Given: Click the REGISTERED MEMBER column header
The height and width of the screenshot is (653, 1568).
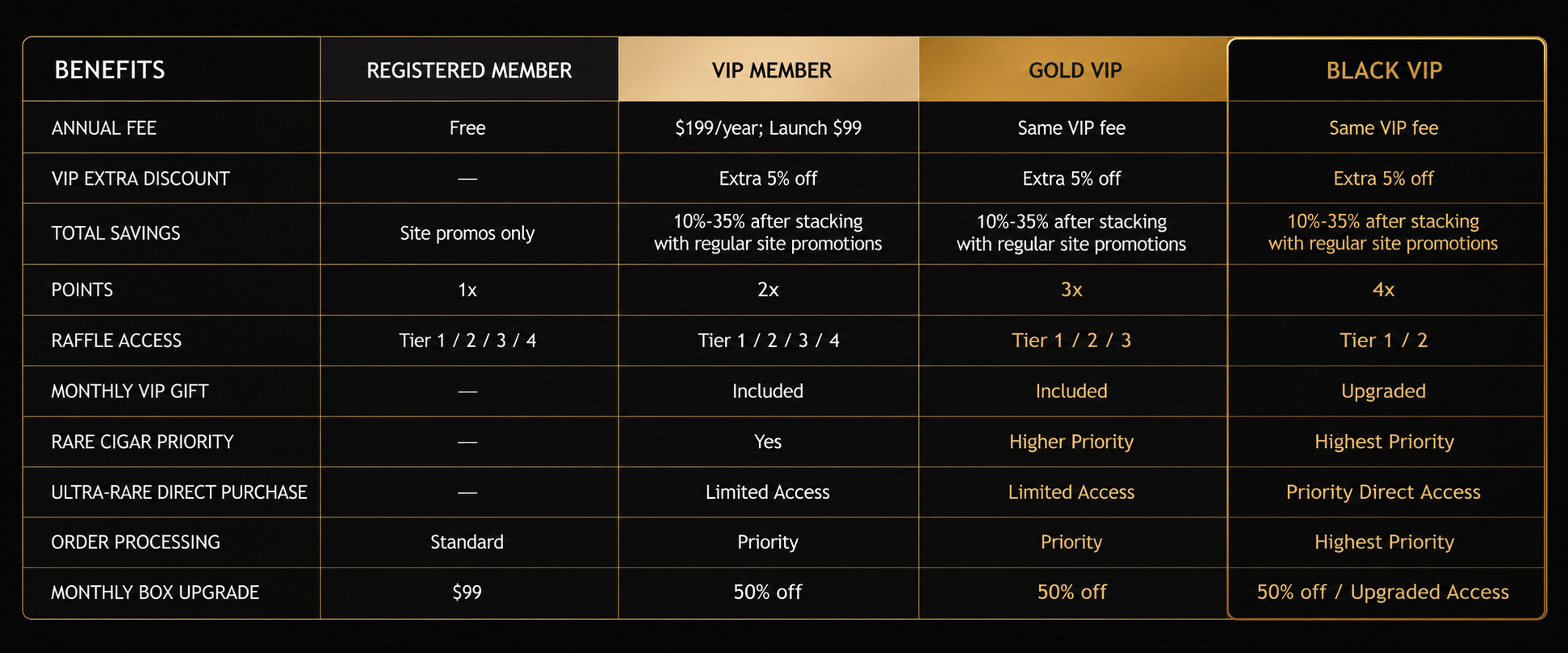Looking at the screenshot, I should click(x=469, y=70).
